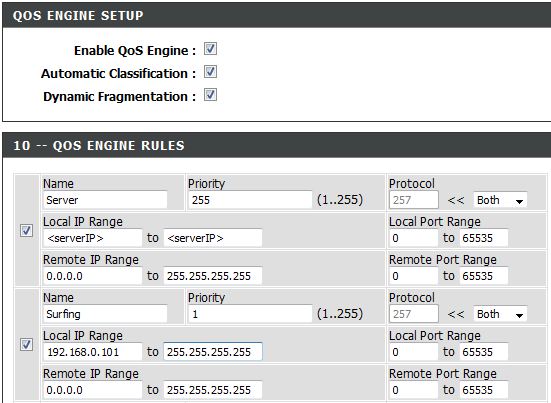Click Server Remote IP Range start 0.0.0.0
This screenshot has width=551, height=403.
point(93,276)
